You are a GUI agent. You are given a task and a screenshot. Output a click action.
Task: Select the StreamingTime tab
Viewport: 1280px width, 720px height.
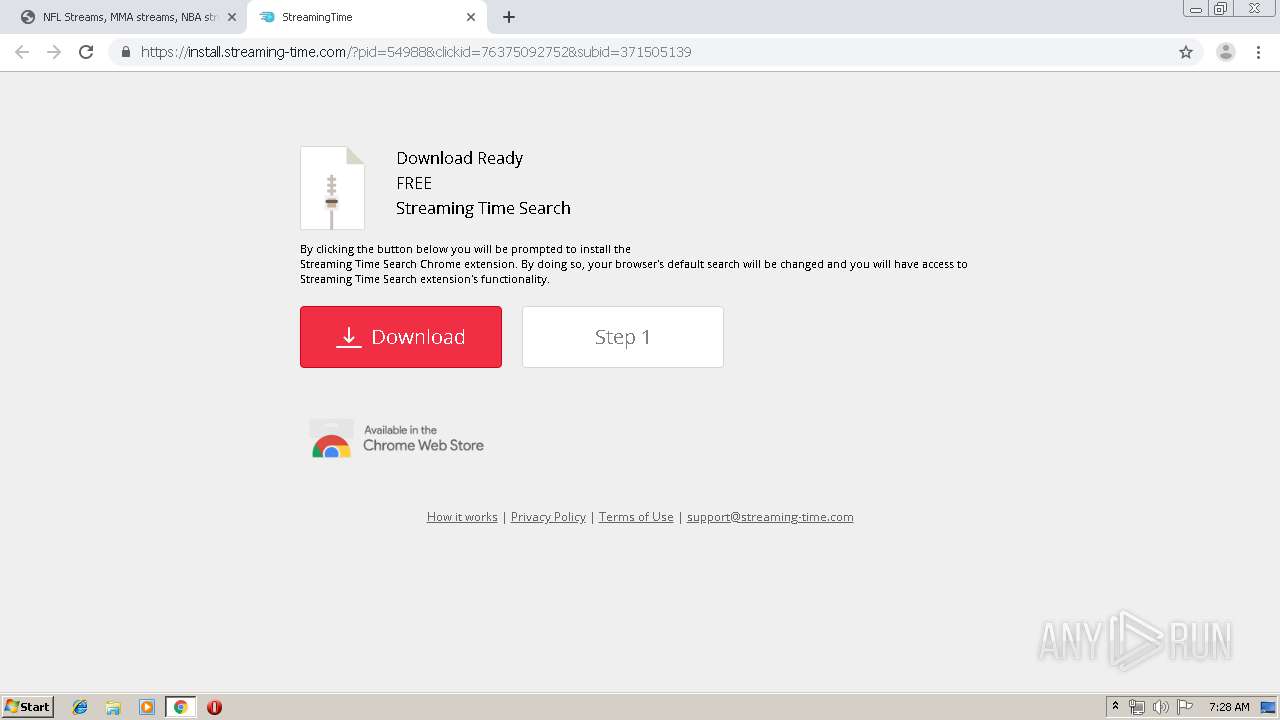(x=366, y=17)
